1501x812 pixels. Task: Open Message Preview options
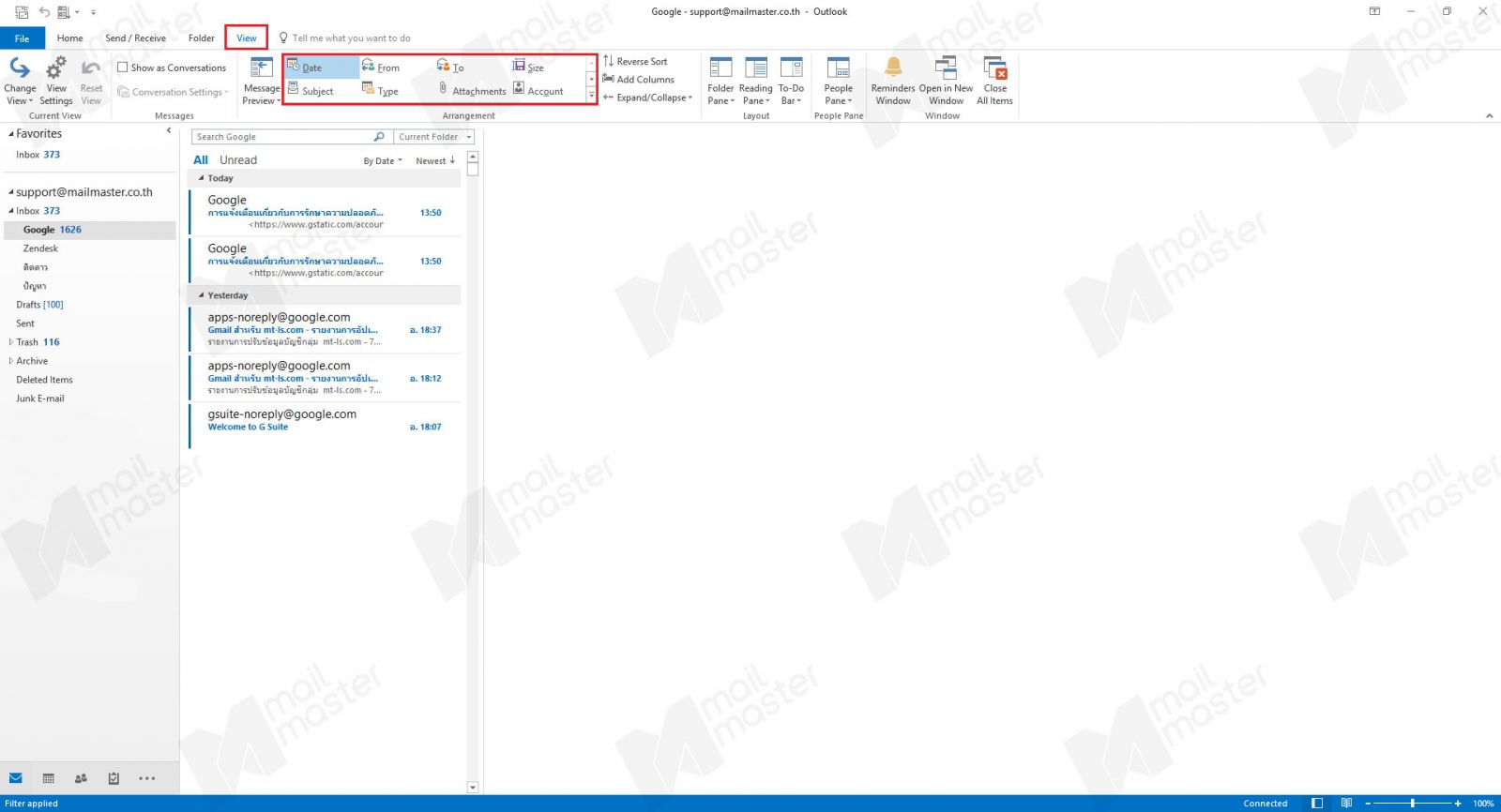coord(261,80)
